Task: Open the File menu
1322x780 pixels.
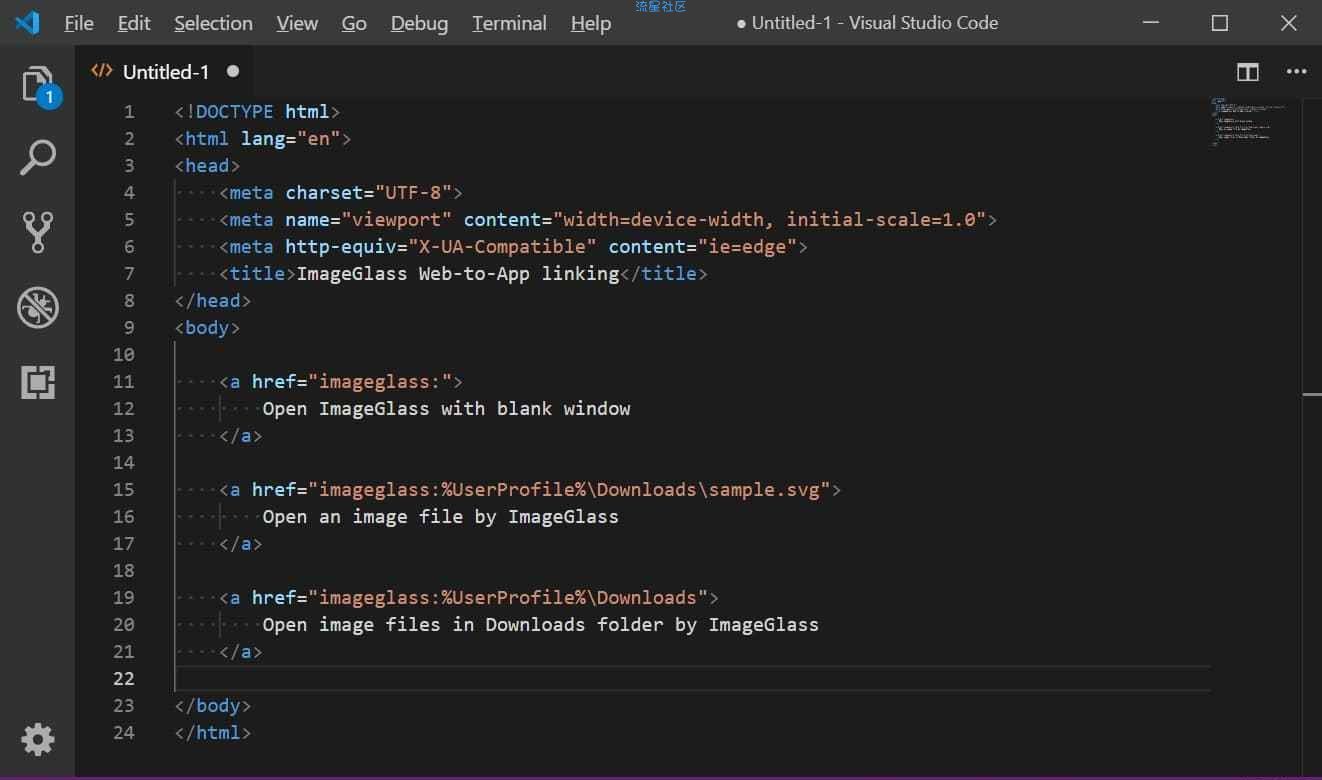Action: tap(79, 23)
